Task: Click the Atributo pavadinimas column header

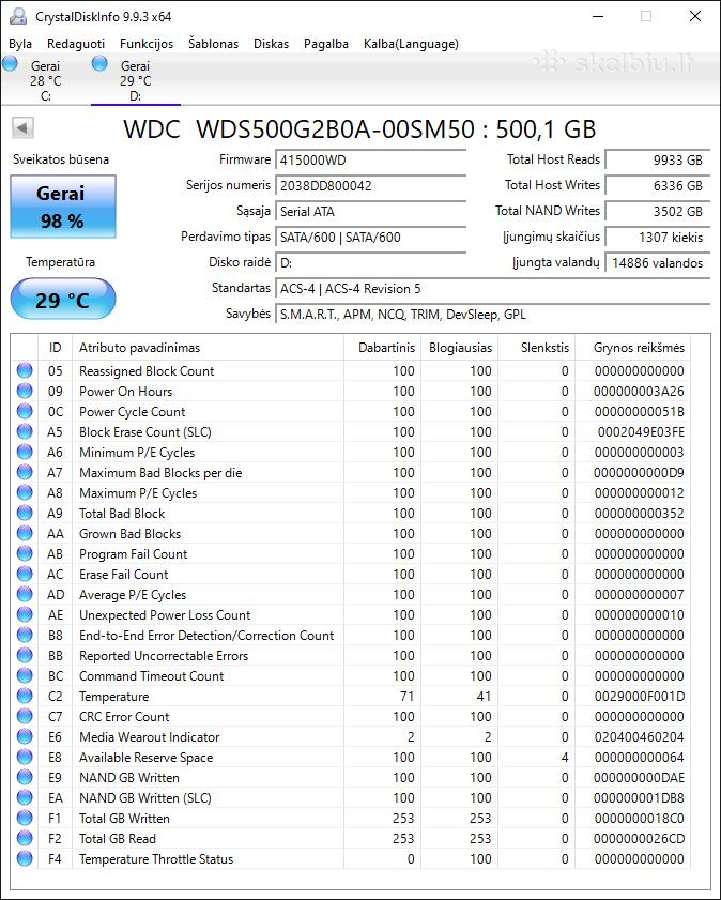Action: click(208, 347)
